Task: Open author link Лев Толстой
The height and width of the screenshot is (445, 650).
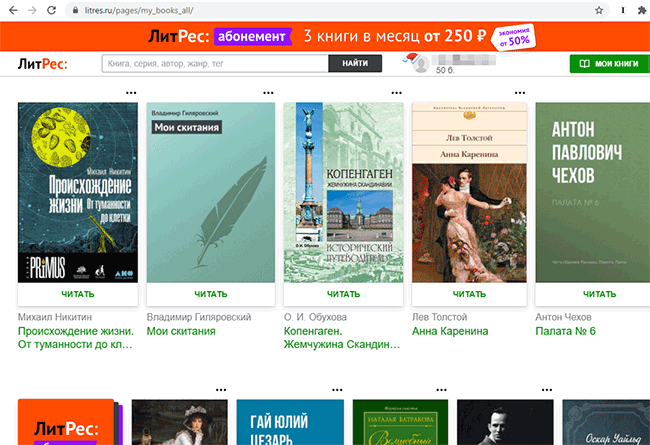Action: pyautogui.click(x=439, y=317)
